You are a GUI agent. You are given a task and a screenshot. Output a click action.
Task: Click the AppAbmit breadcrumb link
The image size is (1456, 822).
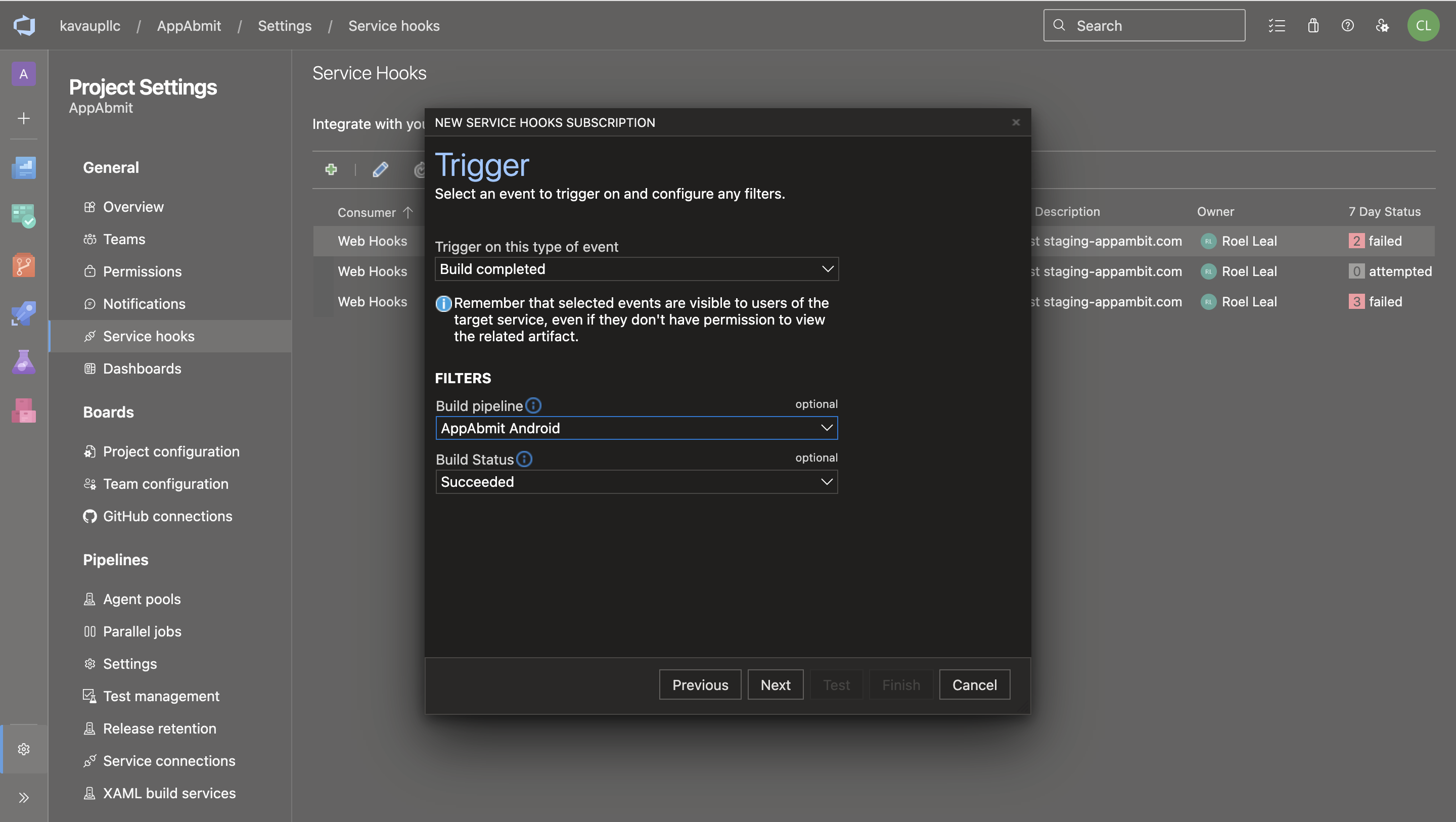point(189,25)
